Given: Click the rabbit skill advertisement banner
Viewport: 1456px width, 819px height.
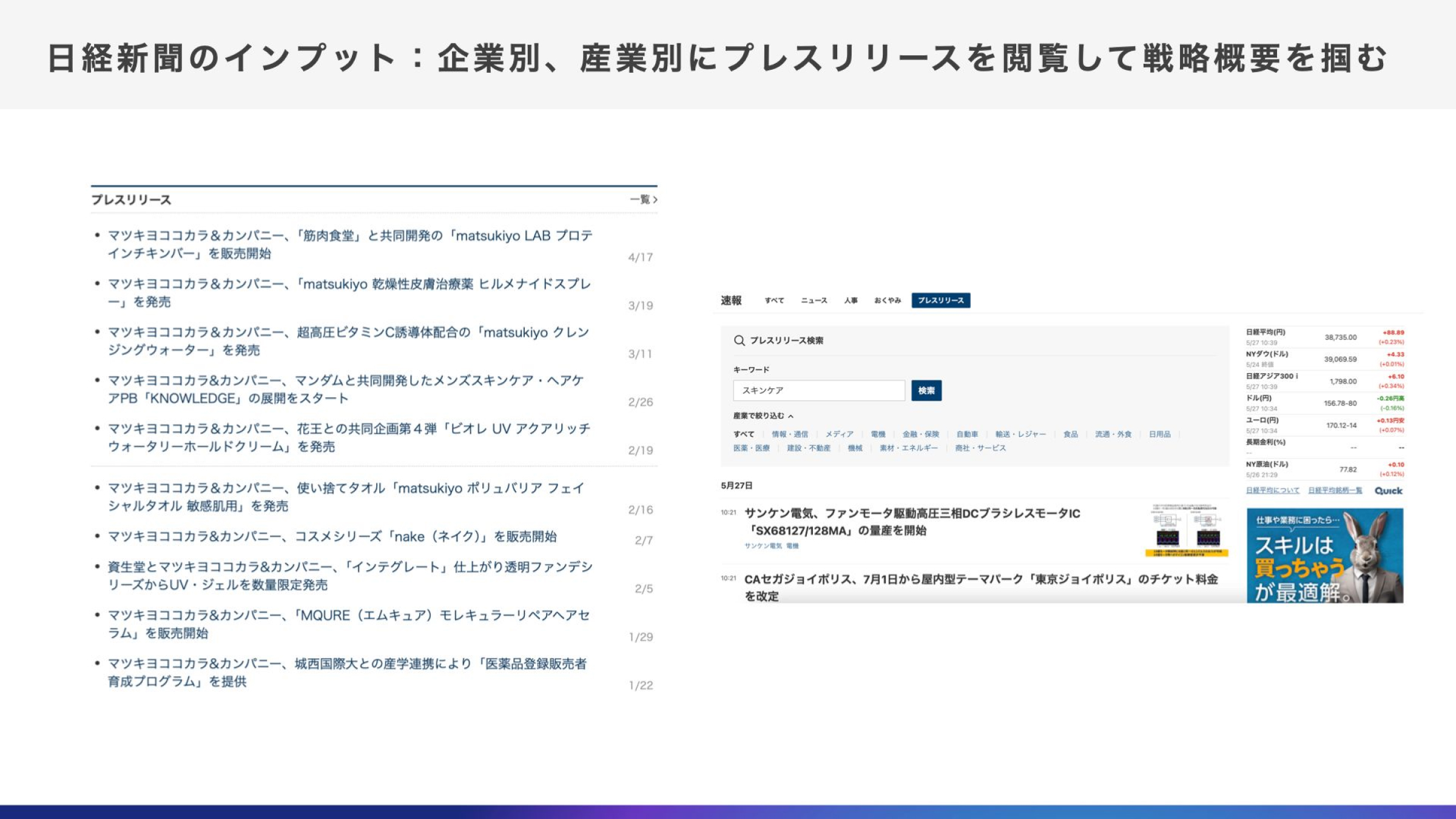Looking at the screenshot, I should coord(1324,556).
